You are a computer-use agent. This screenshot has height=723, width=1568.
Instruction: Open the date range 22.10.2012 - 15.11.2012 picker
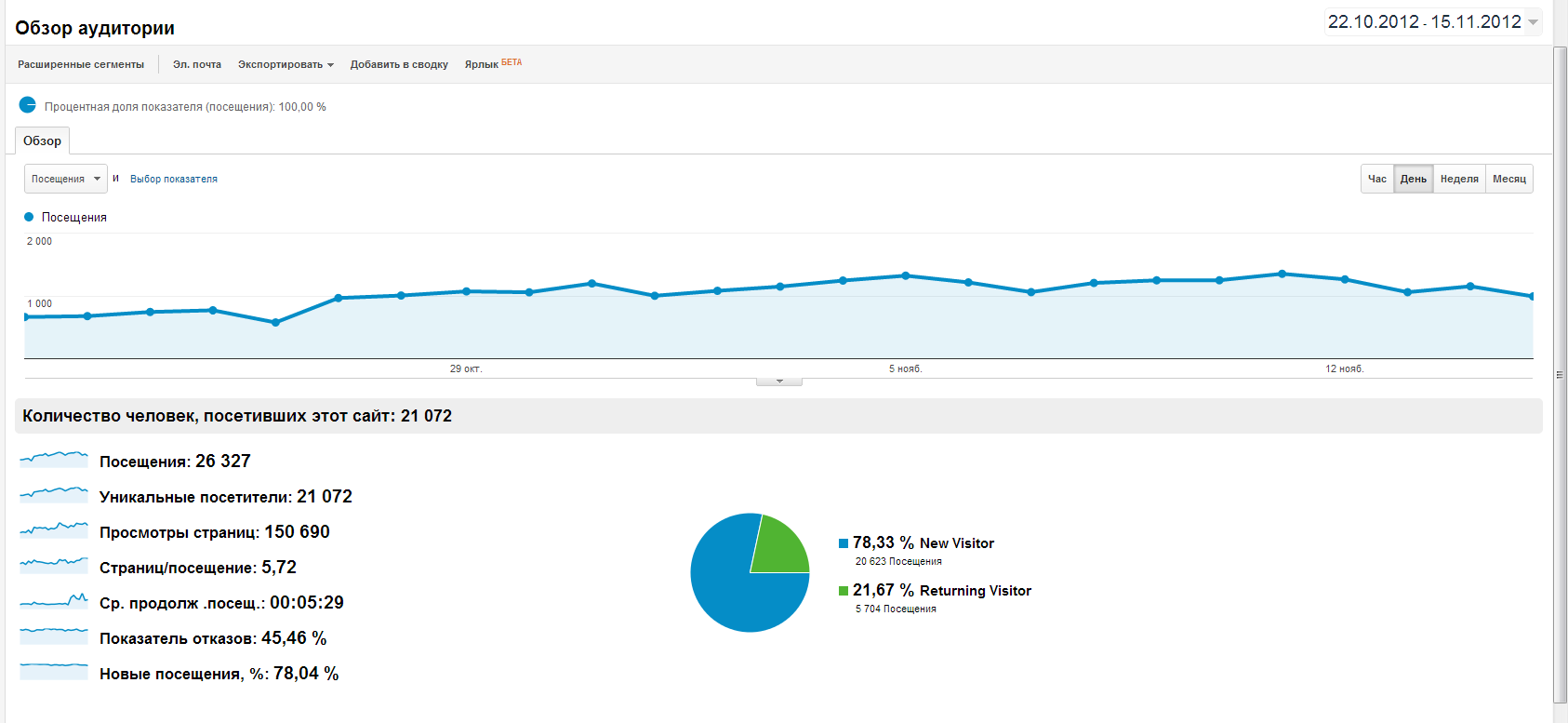coord(1432,22)
